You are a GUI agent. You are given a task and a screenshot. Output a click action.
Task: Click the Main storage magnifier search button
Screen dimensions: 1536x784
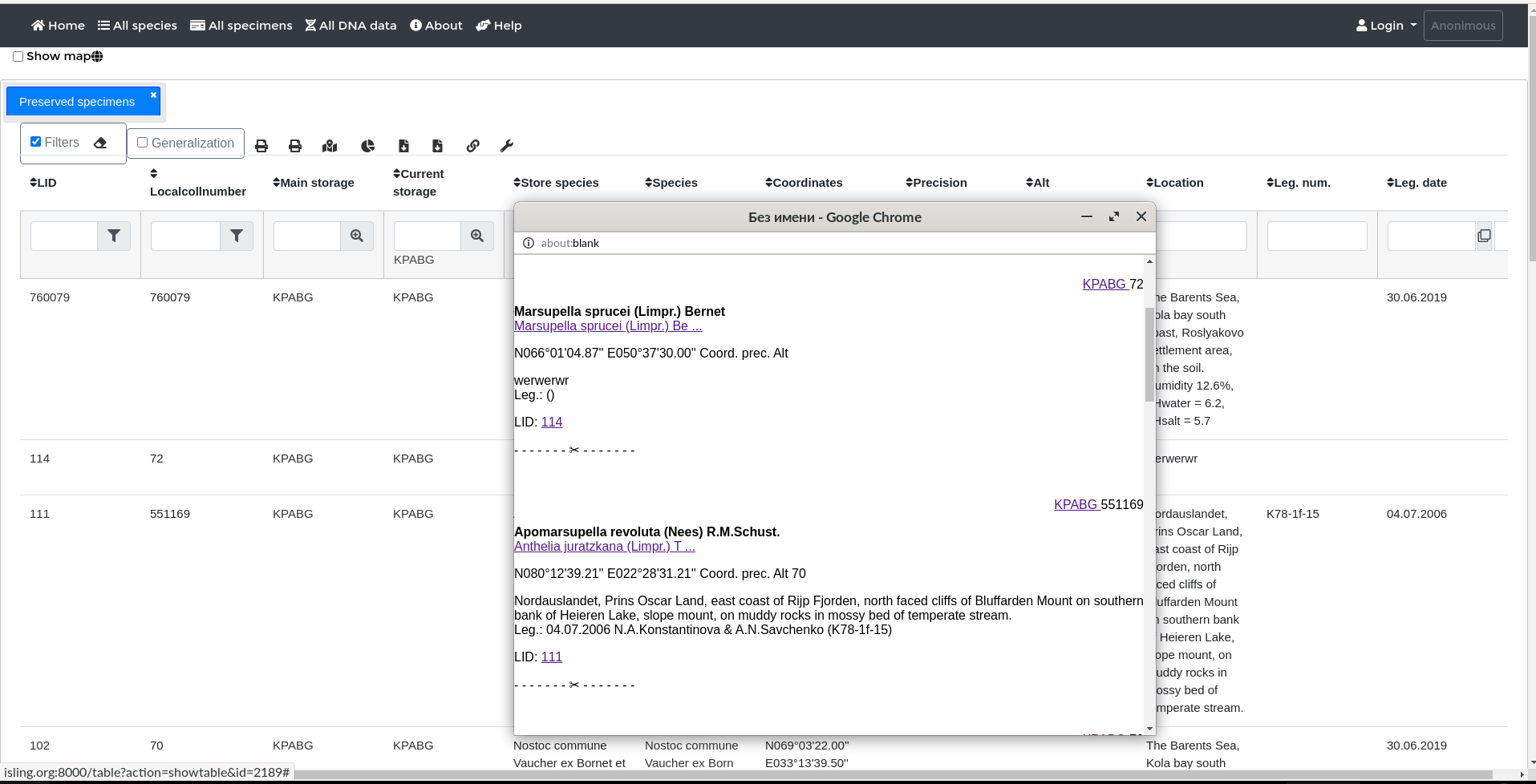(357, 236)
